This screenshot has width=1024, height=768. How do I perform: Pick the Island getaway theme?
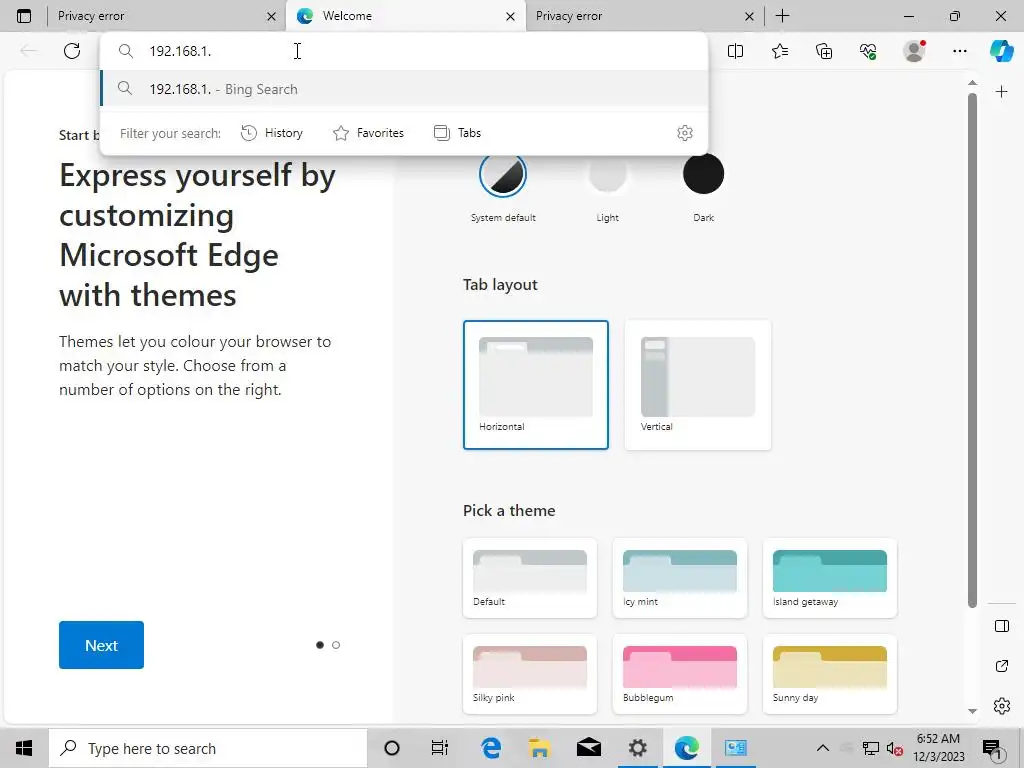[x=829, y=578]
